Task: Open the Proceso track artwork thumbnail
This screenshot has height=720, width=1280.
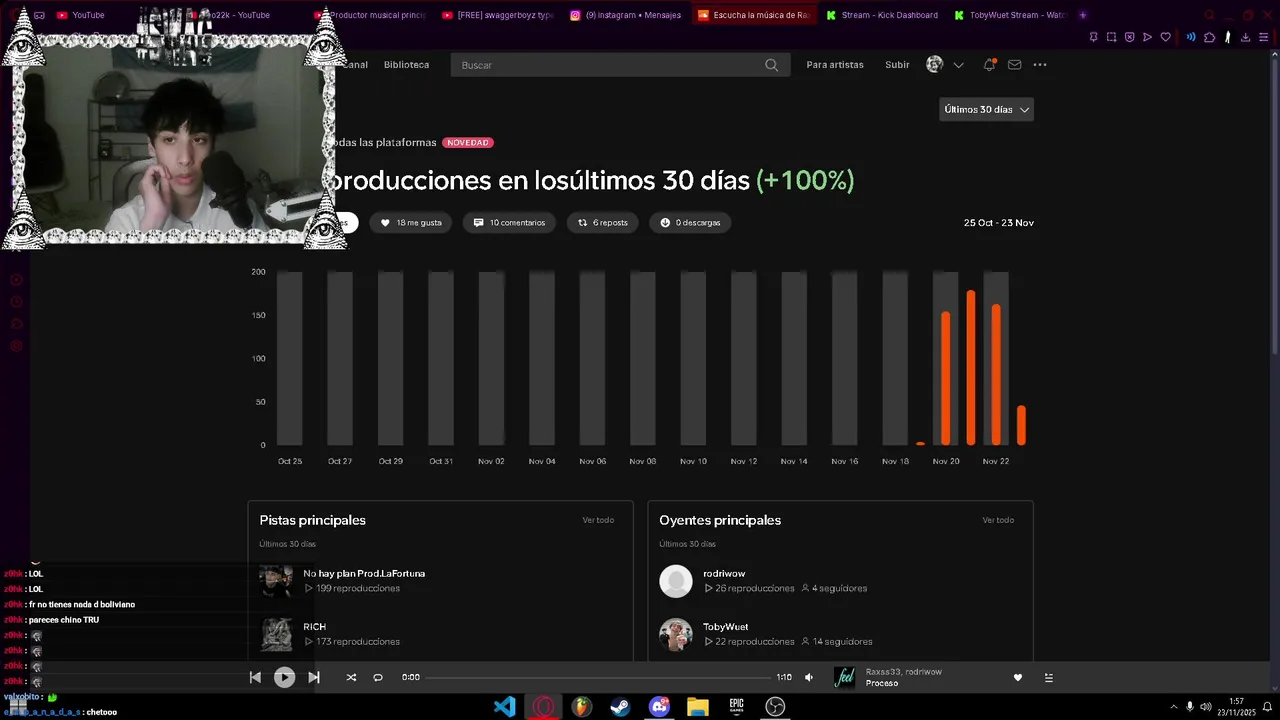Action: (844, 677)
